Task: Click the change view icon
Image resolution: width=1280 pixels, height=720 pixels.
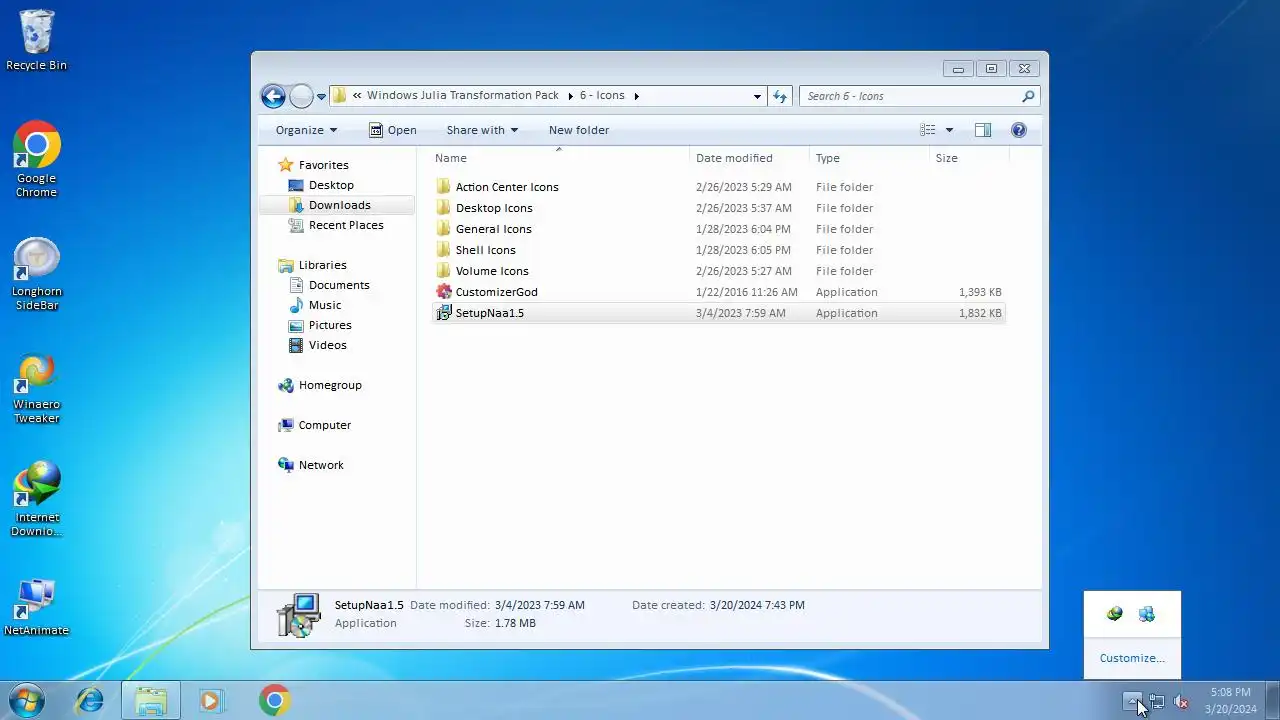Action: 928,130
